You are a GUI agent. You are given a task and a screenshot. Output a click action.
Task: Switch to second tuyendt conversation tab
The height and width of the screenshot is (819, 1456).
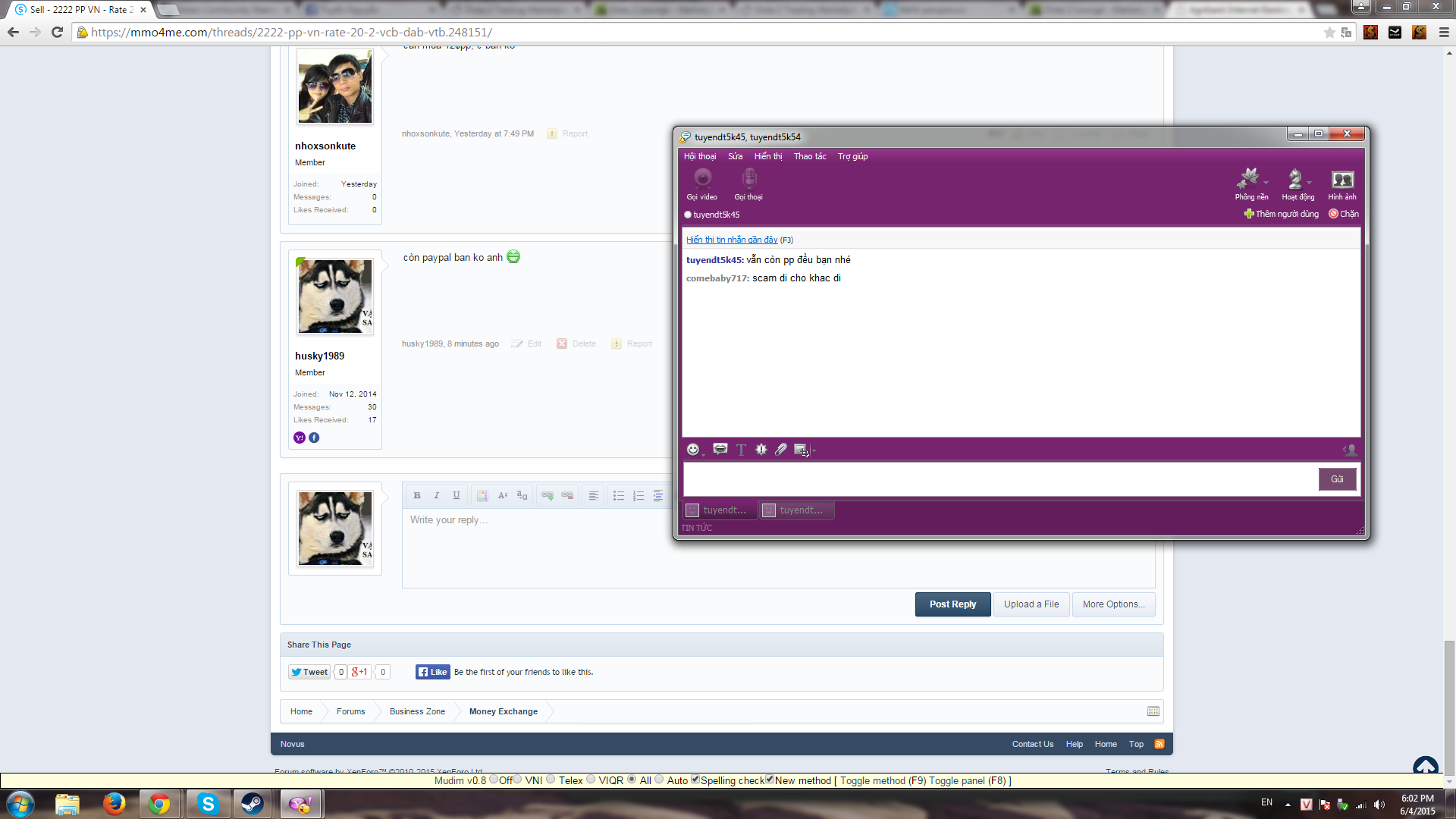pyautogui.click(x=795, y=510)
